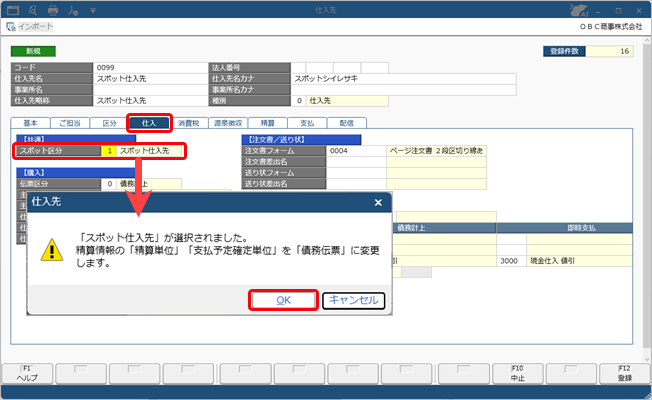Image resolution: width=652 pixels, height=400 pixels.
Task: Click the warning triangle icon in dialog
Action: point(52,250)
